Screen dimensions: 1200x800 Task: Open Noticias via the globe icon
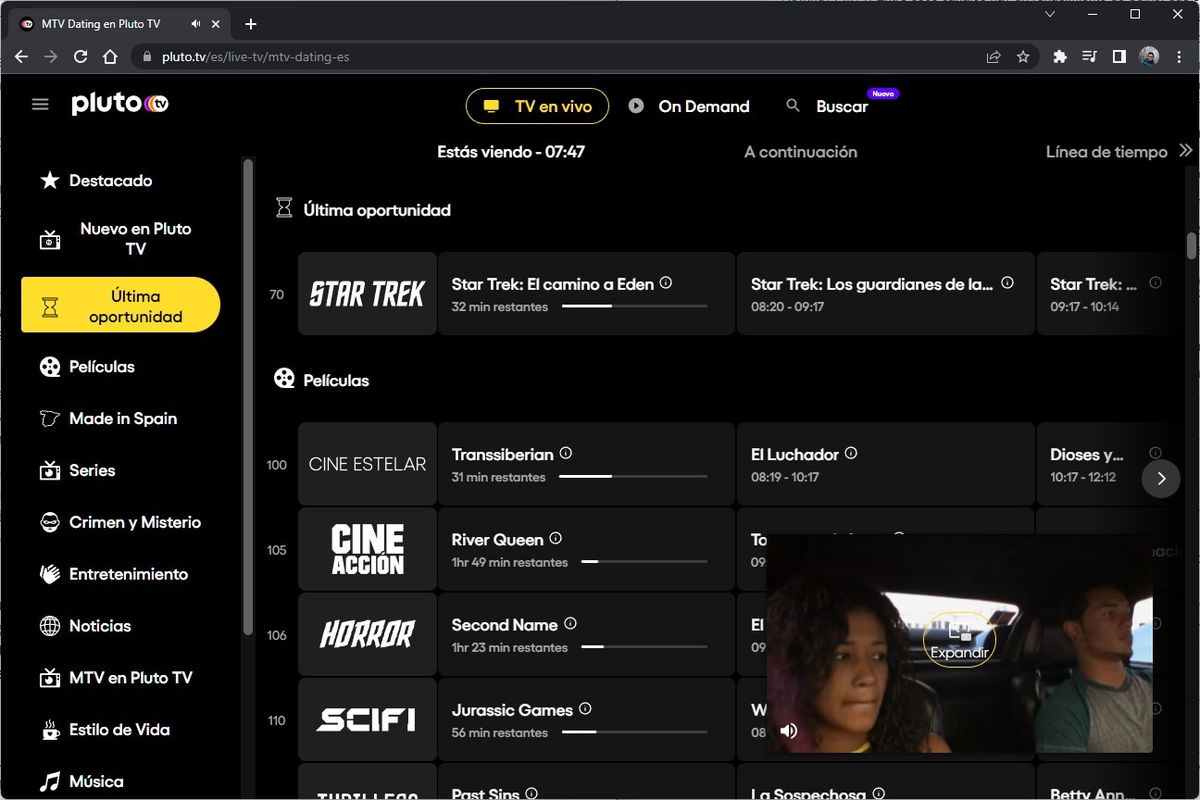[49, 625]
